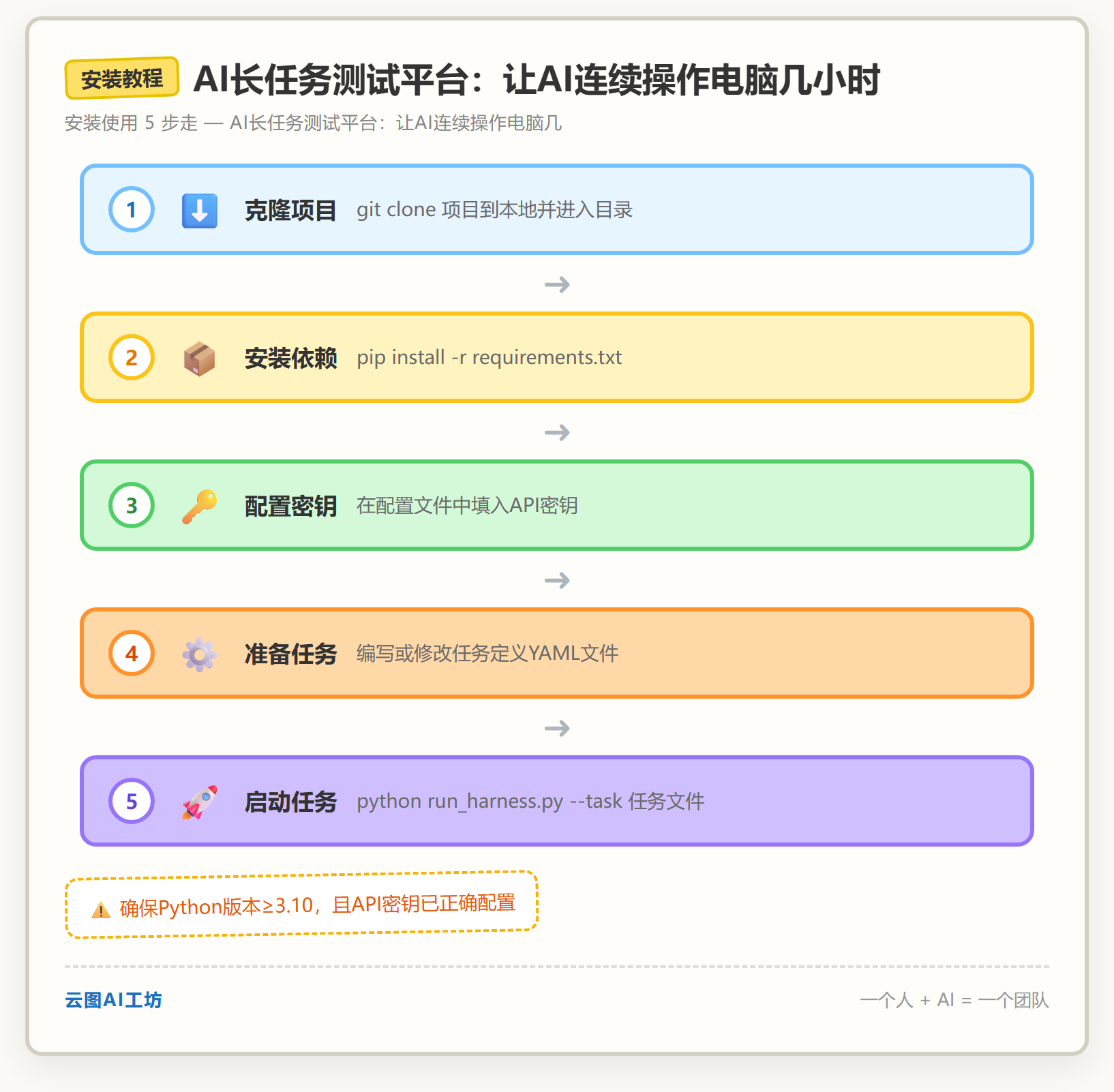Click the 'python run_harness.py --task 任务文件' command
Image resolution: width=1114 pixels, height=1092 pixels.
(x=530, y=802)
